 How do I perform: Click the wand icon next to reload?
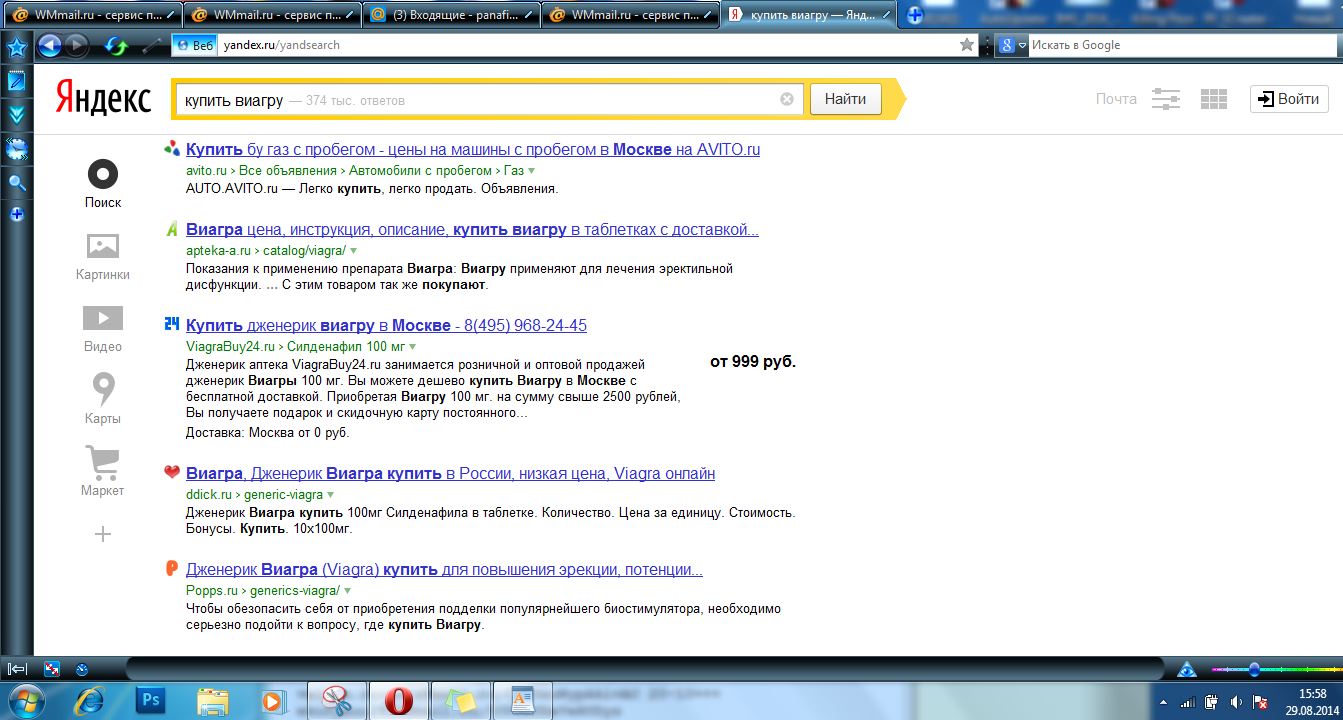[x=151, y=45]
